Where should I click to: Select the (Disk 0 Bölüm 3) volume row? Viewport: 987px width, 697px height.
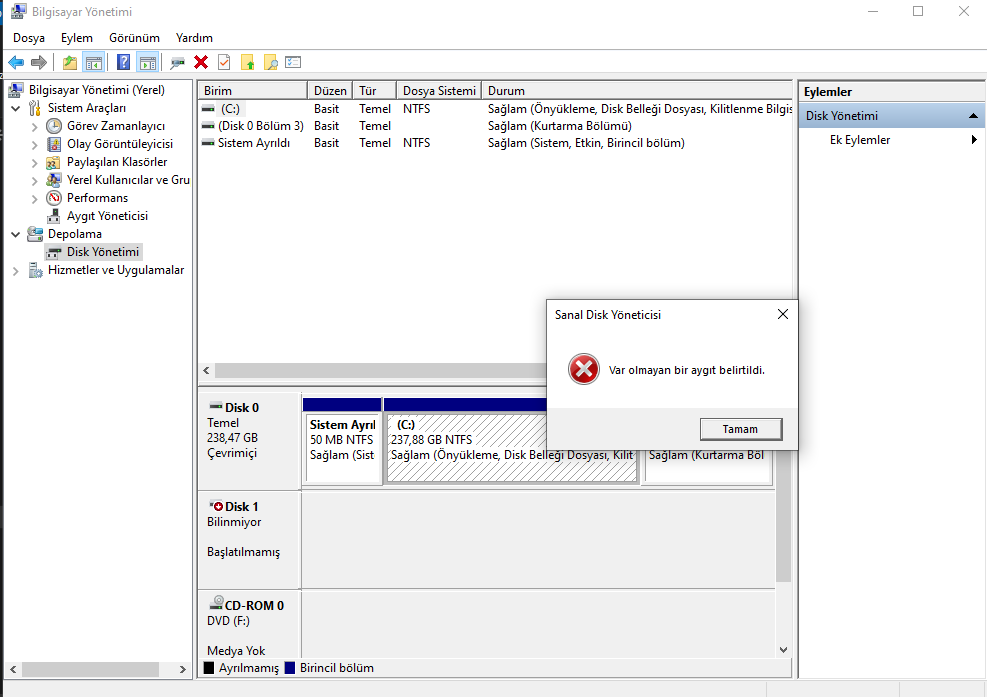click(495, 126)
